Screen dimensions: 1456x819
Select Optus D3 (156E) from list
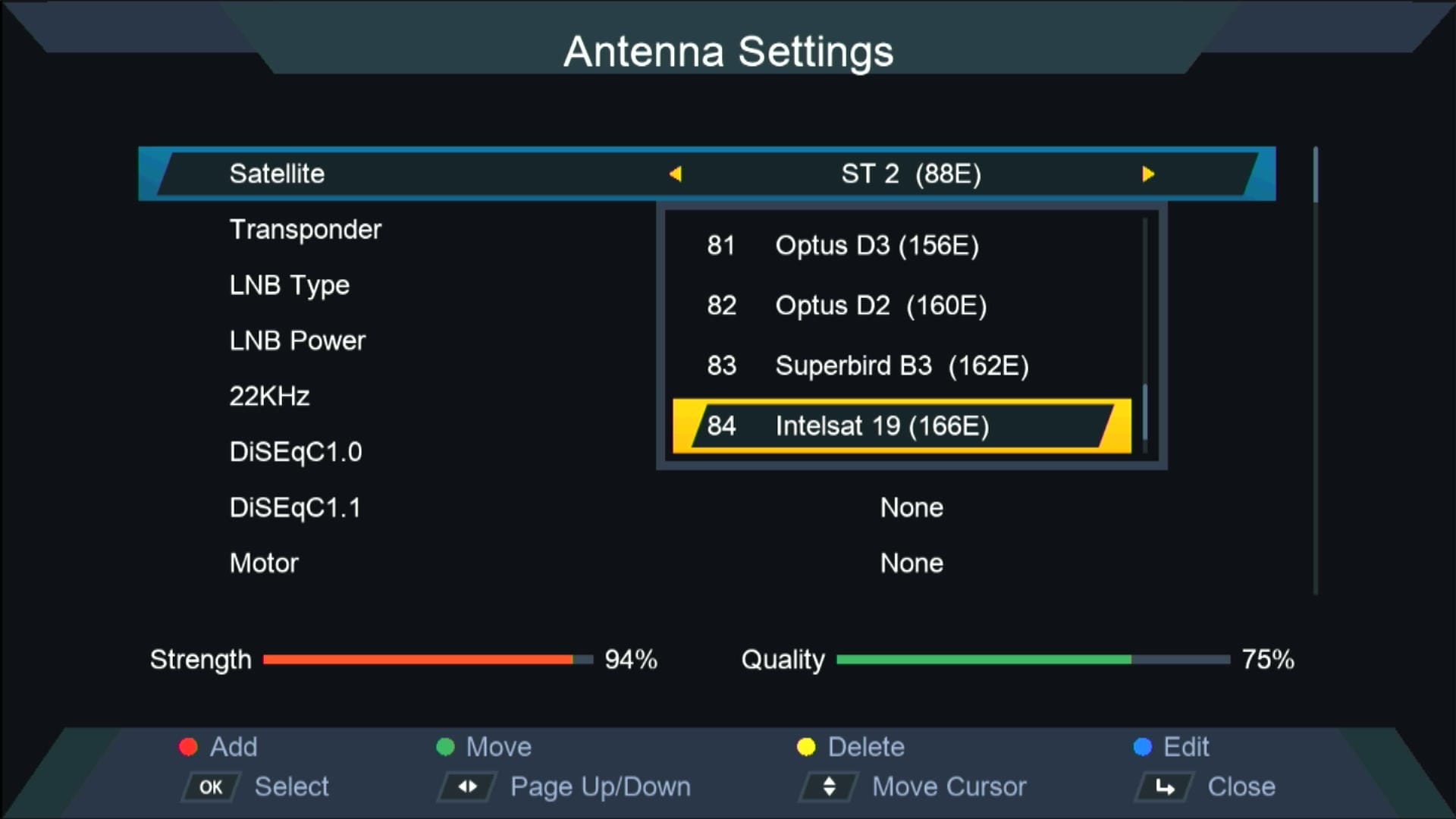(x=877, y=246)
